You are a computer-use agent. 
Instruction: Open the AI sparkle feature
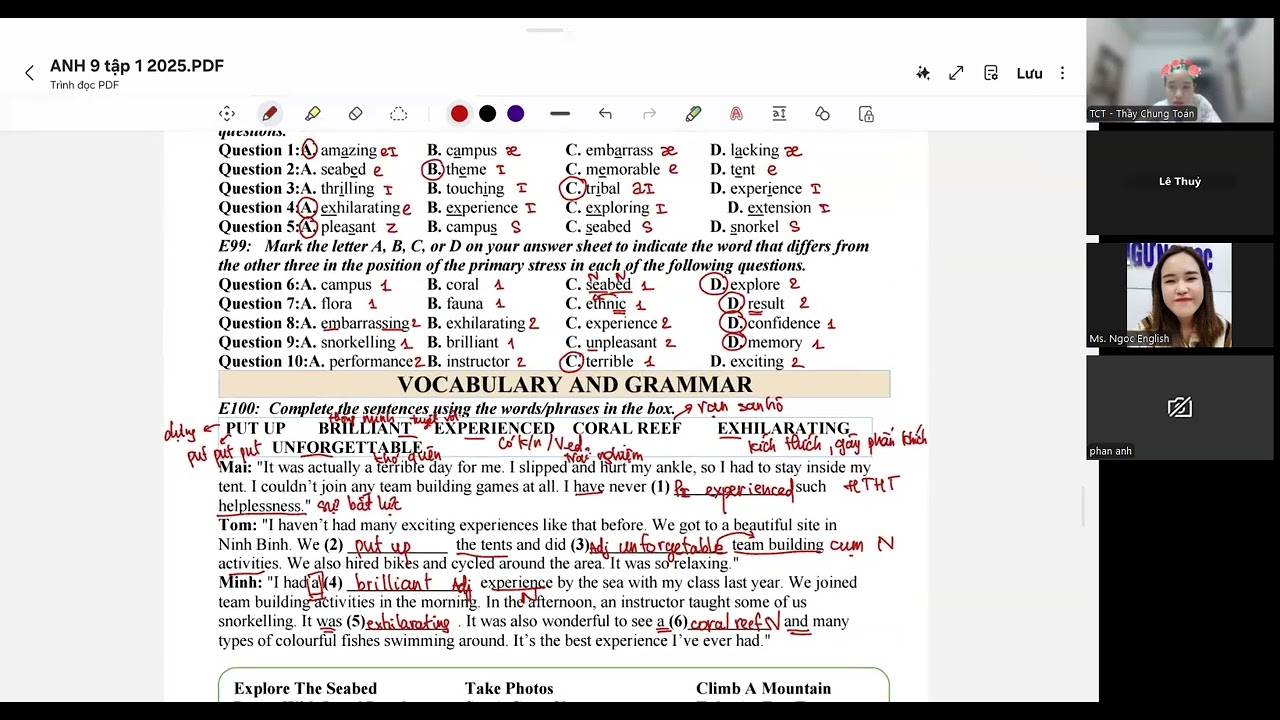pos(923,73)
